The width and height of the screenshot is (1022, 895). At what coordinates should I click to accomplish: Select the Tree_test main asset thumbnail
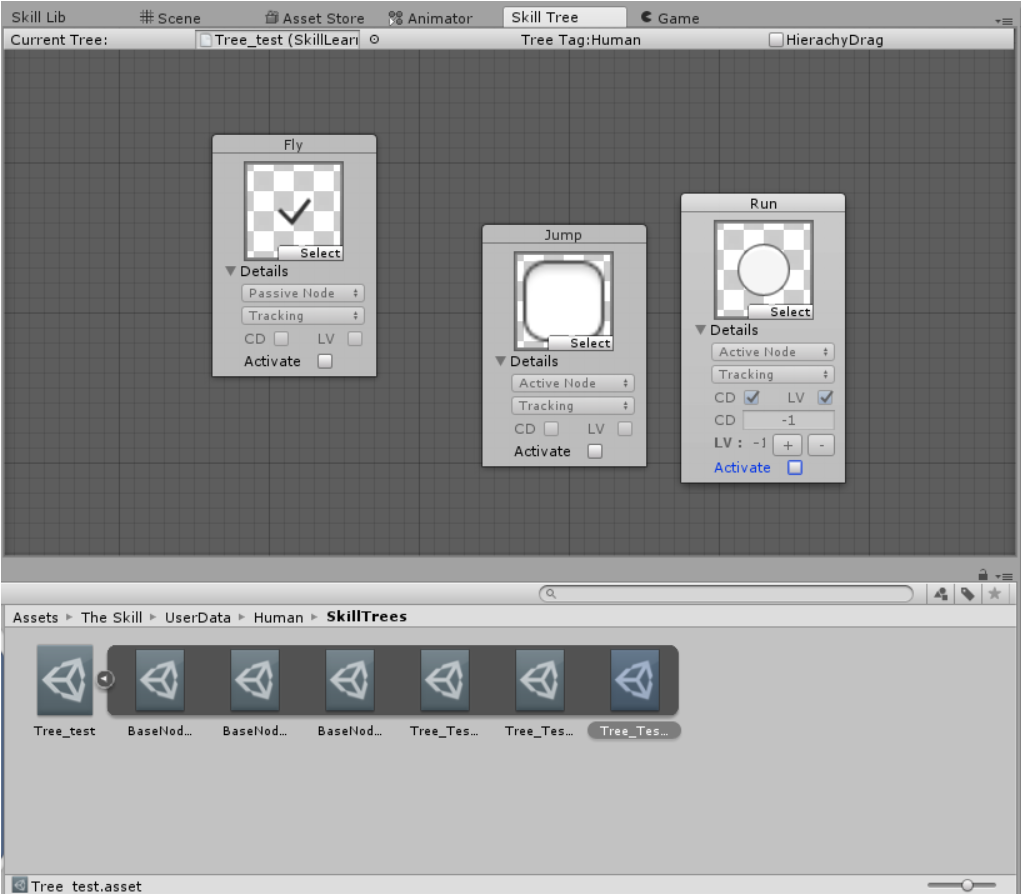[x=65, y=680]
